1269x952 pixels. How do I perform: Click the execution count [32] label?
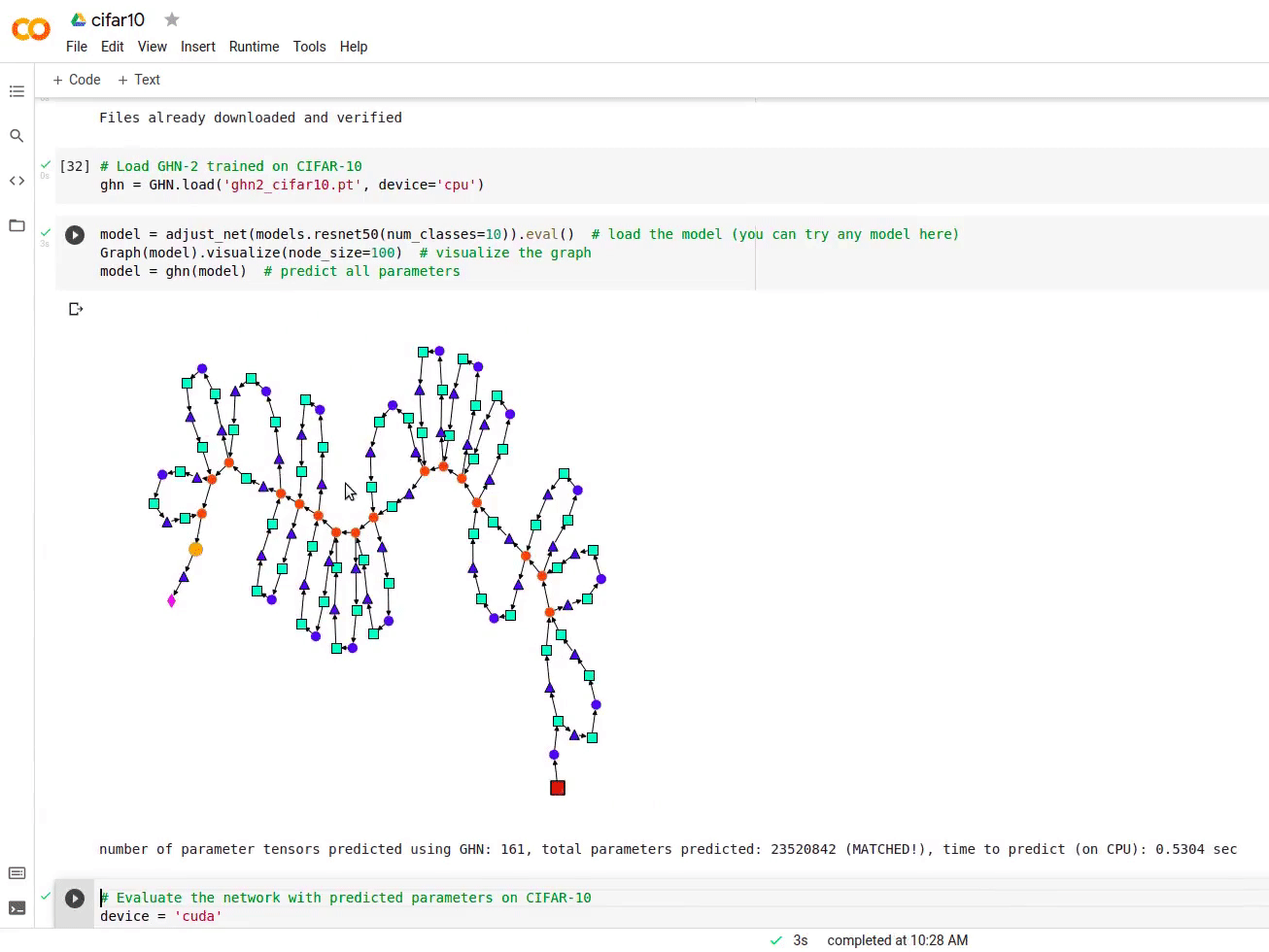point(75,166)
